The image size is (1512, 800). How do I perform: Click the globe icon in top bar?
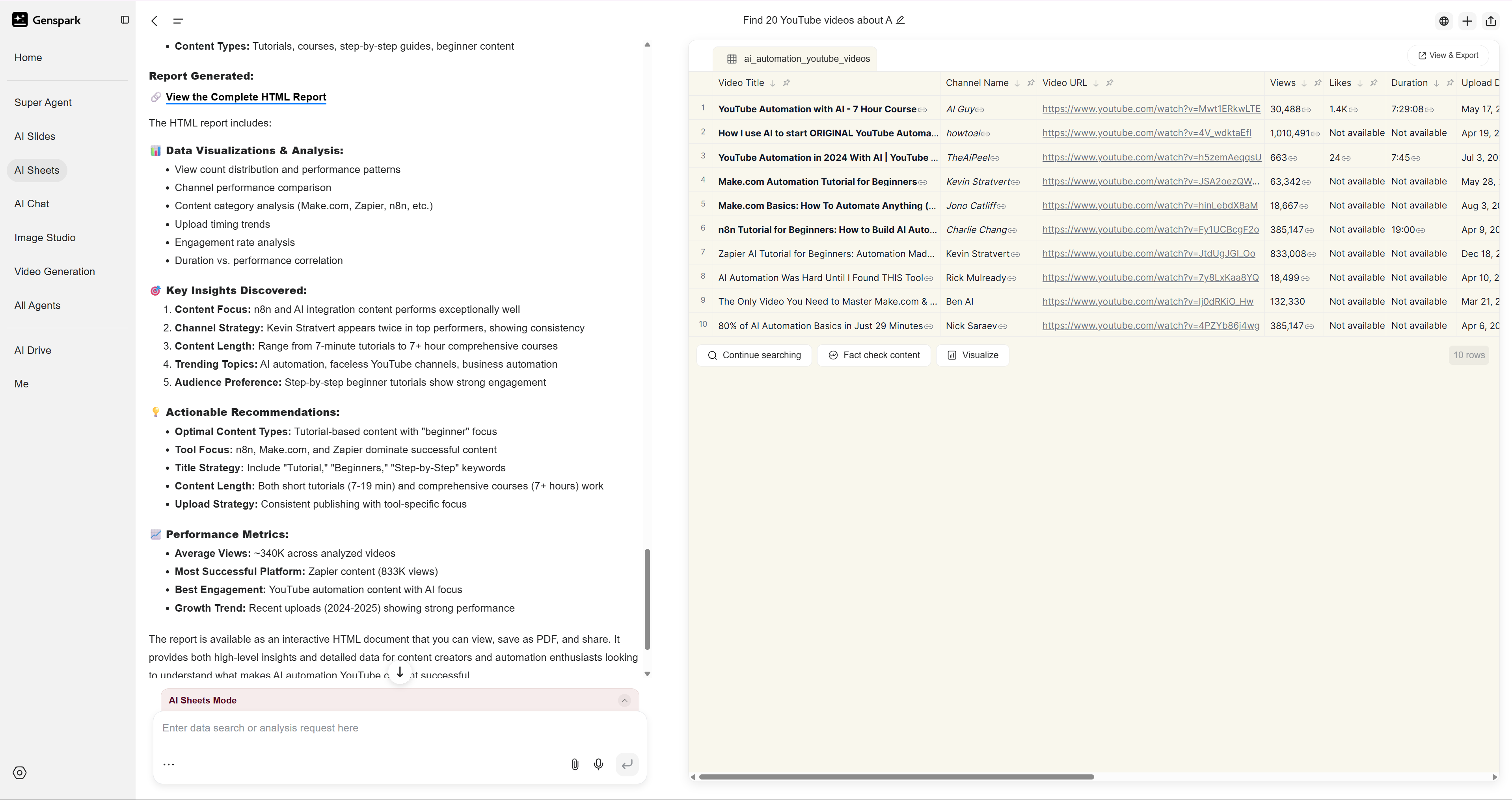(x=1444, y=21)
